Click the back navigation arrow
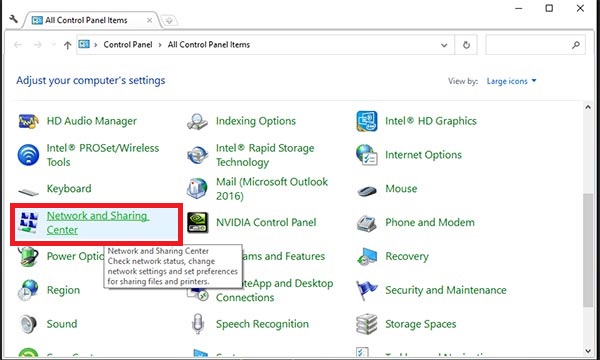The image size is (600, 360). 18,45
